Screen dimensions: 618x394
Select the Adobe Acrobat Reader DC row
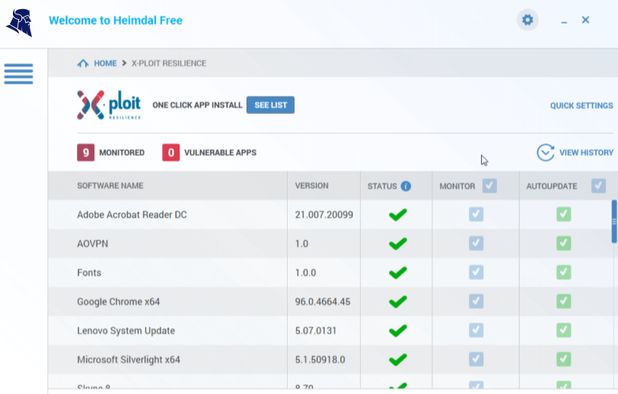pyautogui.click(x=330, y=215)
